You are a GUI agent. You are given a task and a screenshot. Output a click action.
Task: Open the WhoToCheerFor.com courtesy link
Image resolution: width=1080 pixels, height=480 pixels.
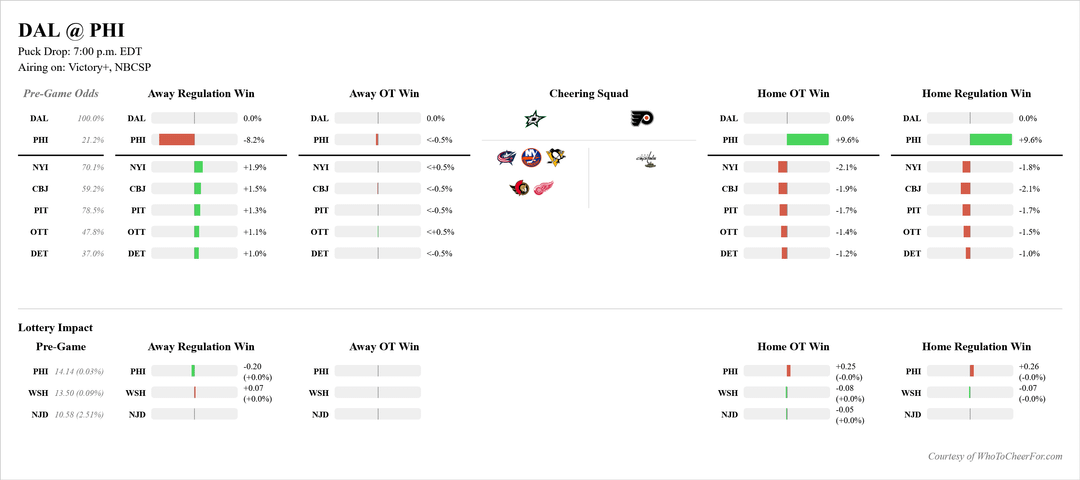point(997,456)
